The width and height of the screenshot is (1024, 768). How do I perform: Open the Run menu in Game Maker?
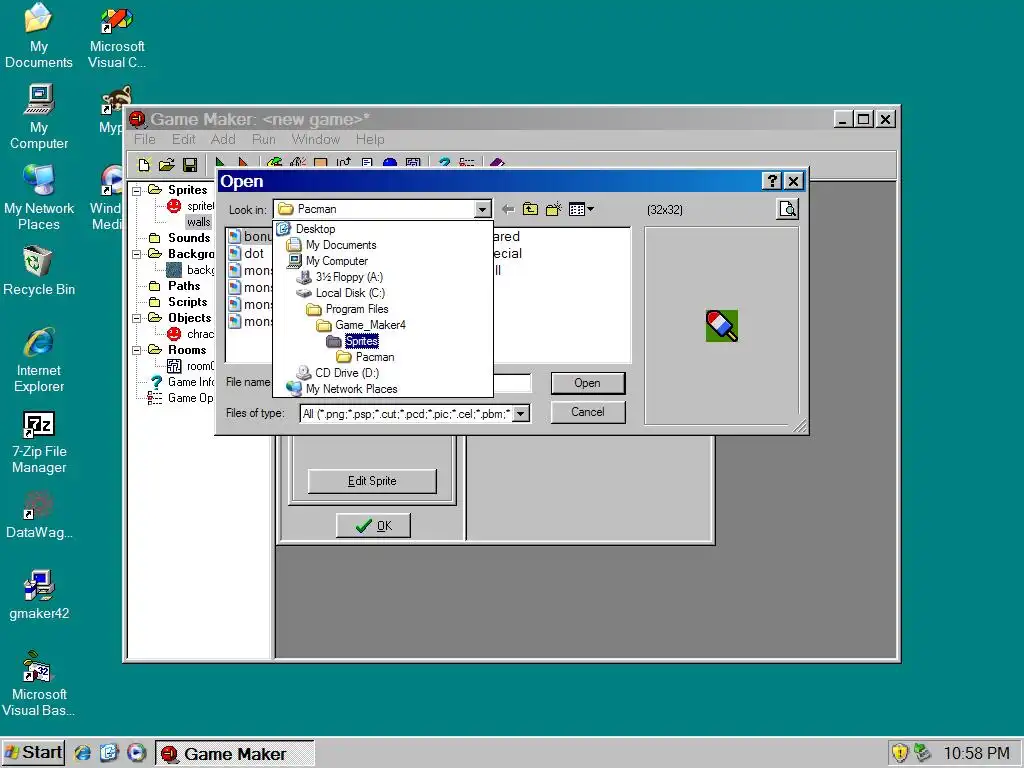(x=264, y=140)
